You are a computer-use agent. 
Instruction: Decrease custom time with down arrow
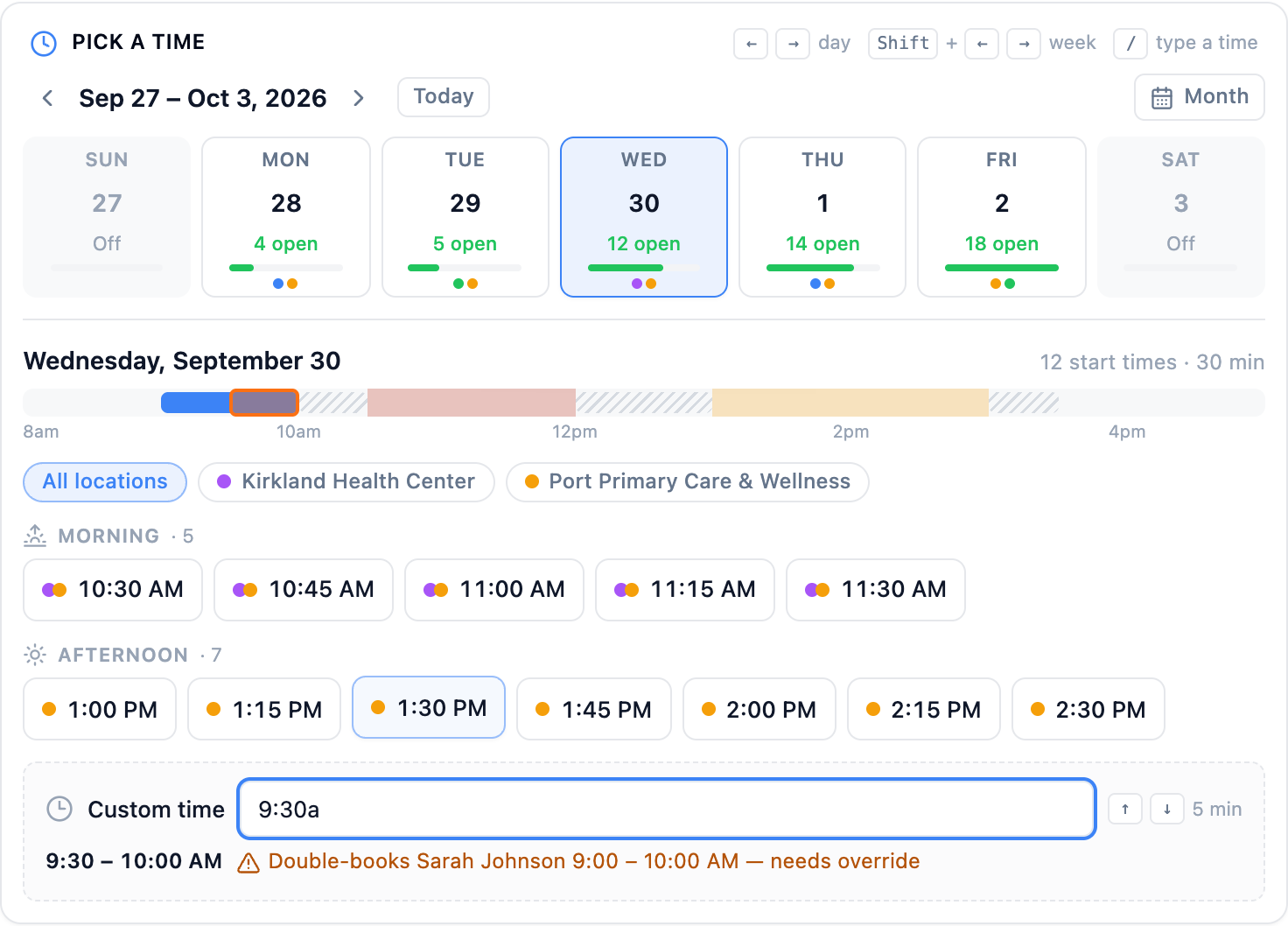tap(1167, 809)
